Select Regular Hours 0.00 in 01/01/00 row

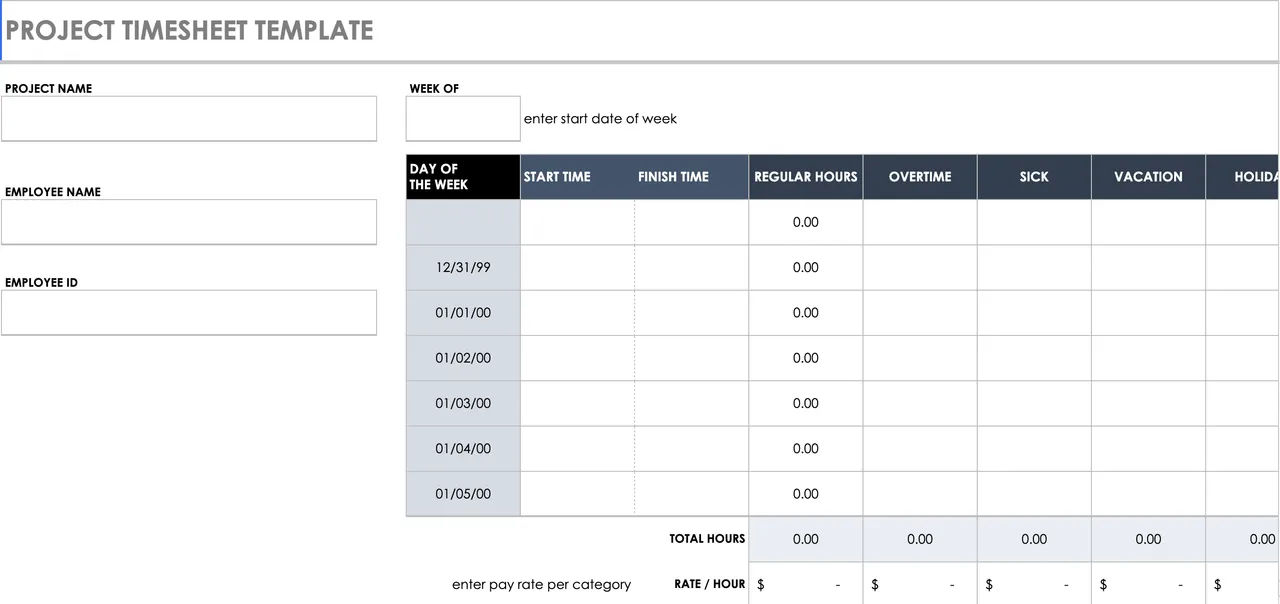tap(806, 313)
